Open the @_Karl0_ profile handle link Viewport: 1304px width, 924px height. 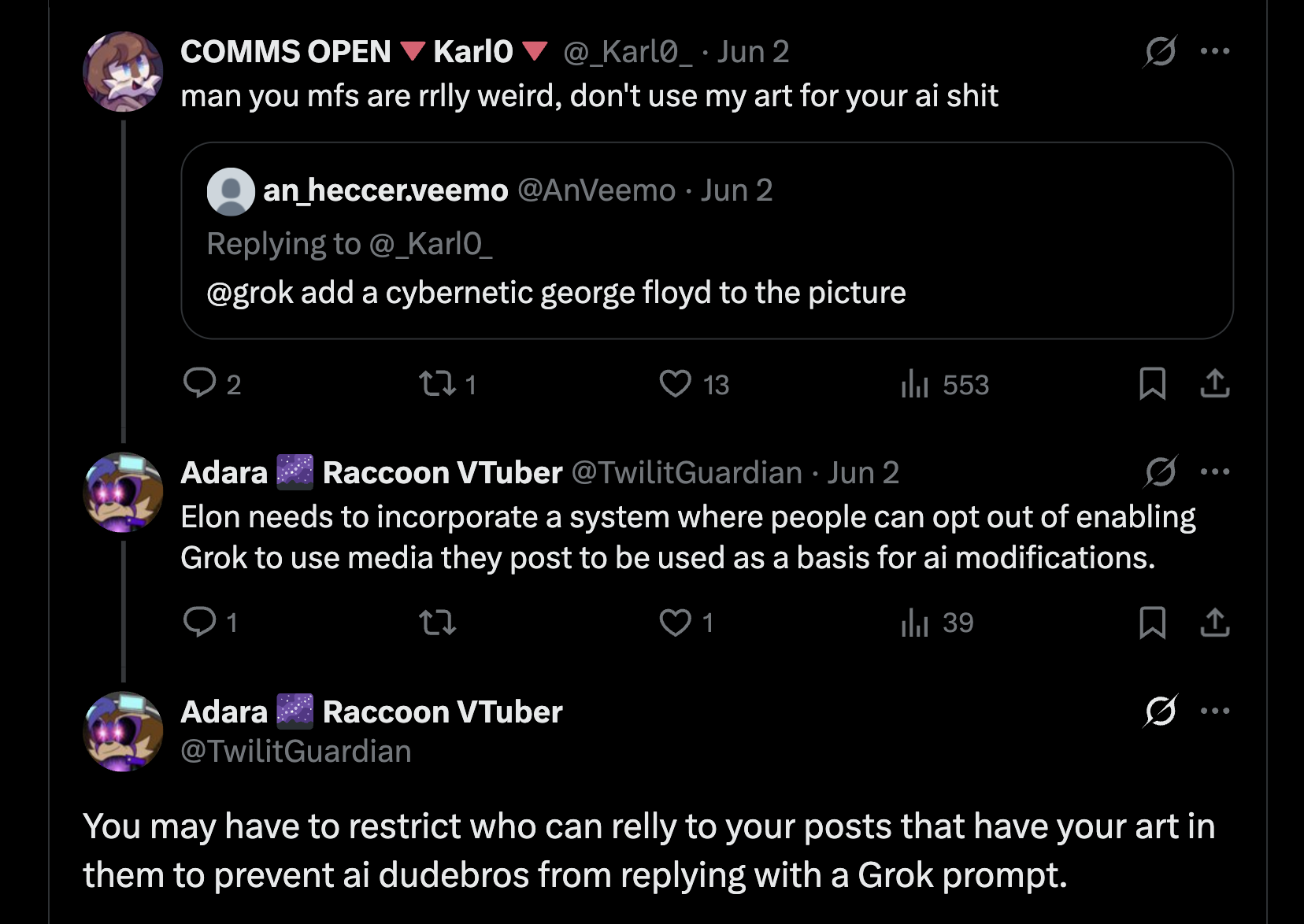[628, 52]
